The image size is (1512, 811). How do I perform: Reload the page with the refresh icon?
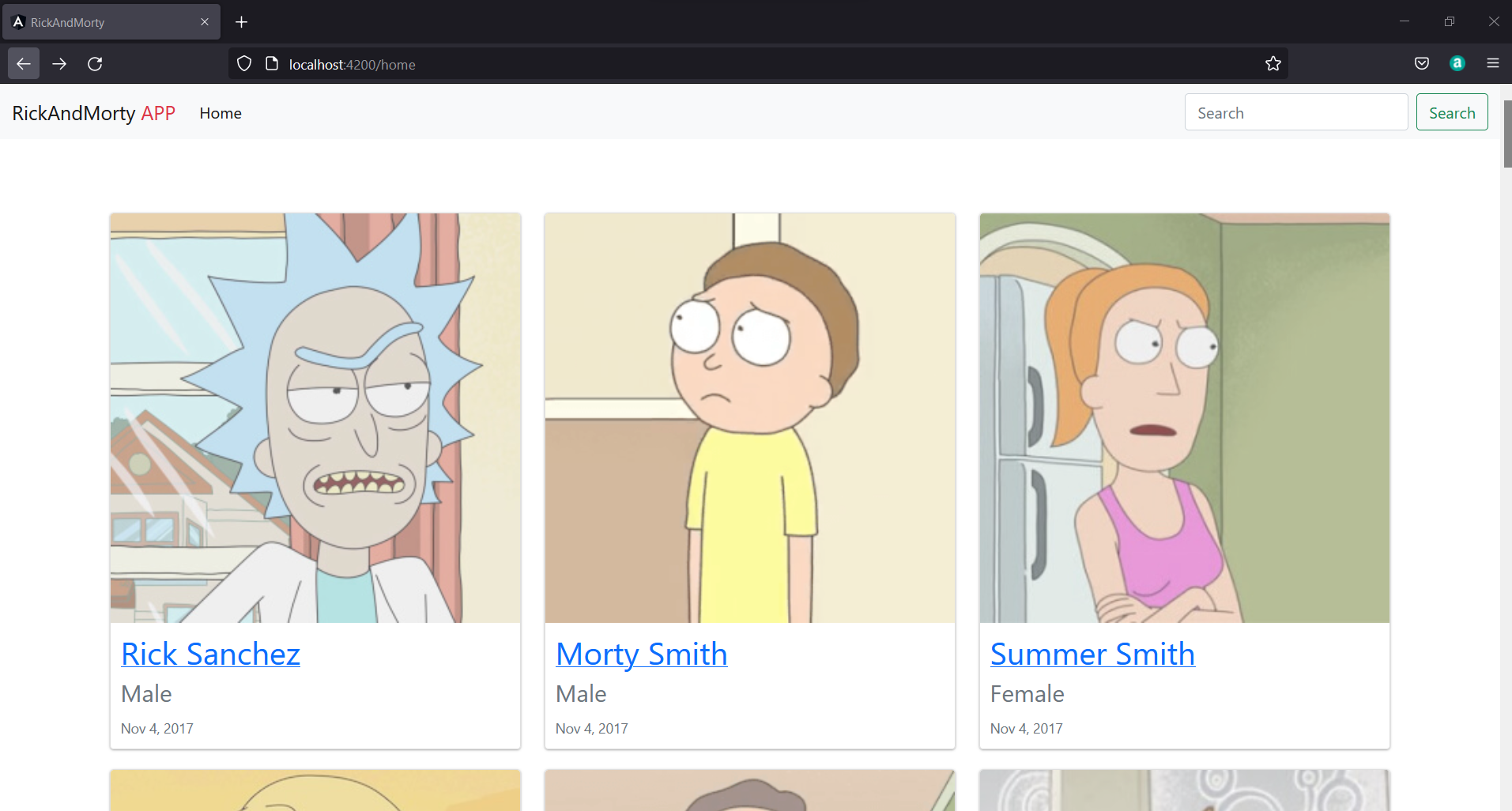click(95, 64)
